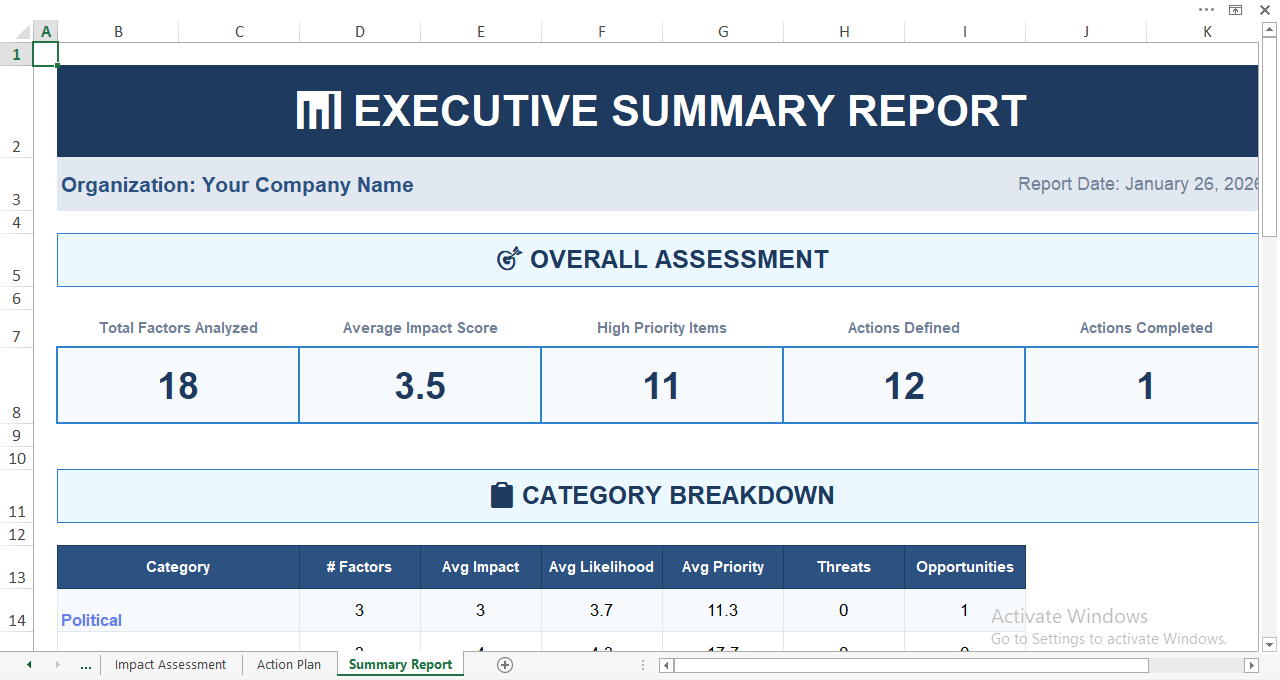Select row 2 header
Image resolution: width=1280 pixels, height=680 pixels.
click(x=16, y=112)
